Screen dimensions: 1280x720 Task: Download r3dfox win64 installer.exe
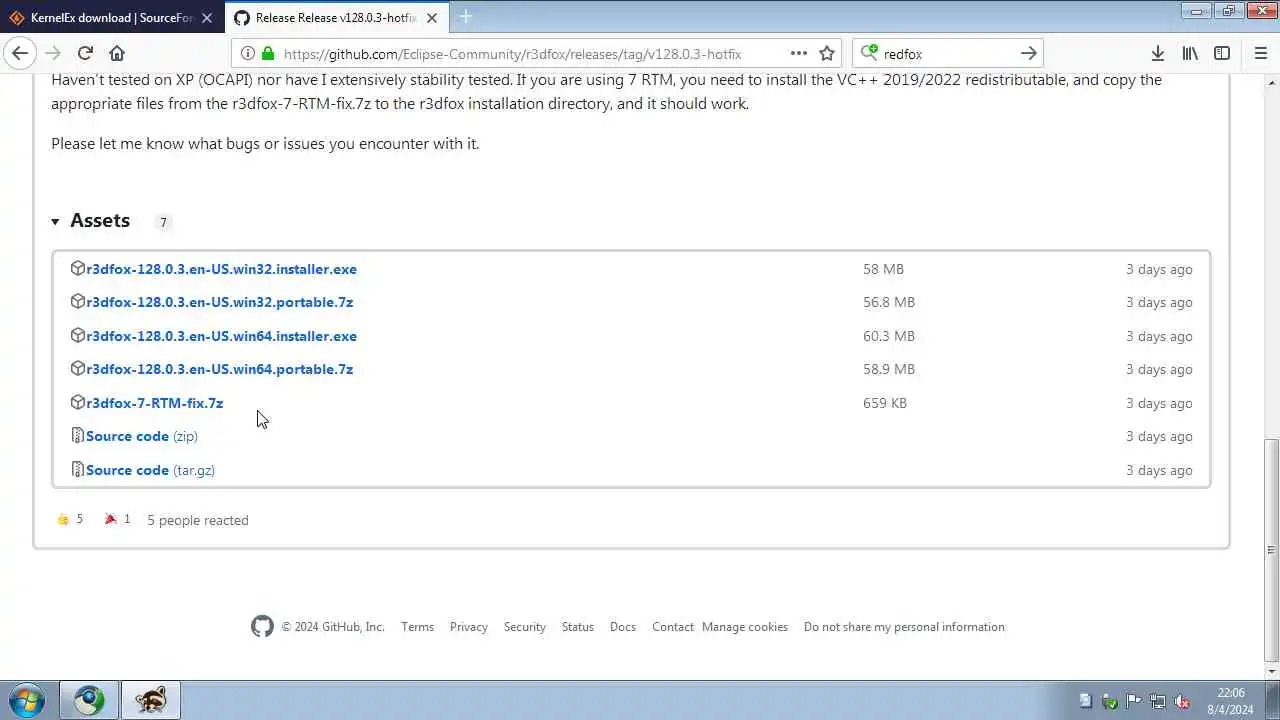click(221, 336)
